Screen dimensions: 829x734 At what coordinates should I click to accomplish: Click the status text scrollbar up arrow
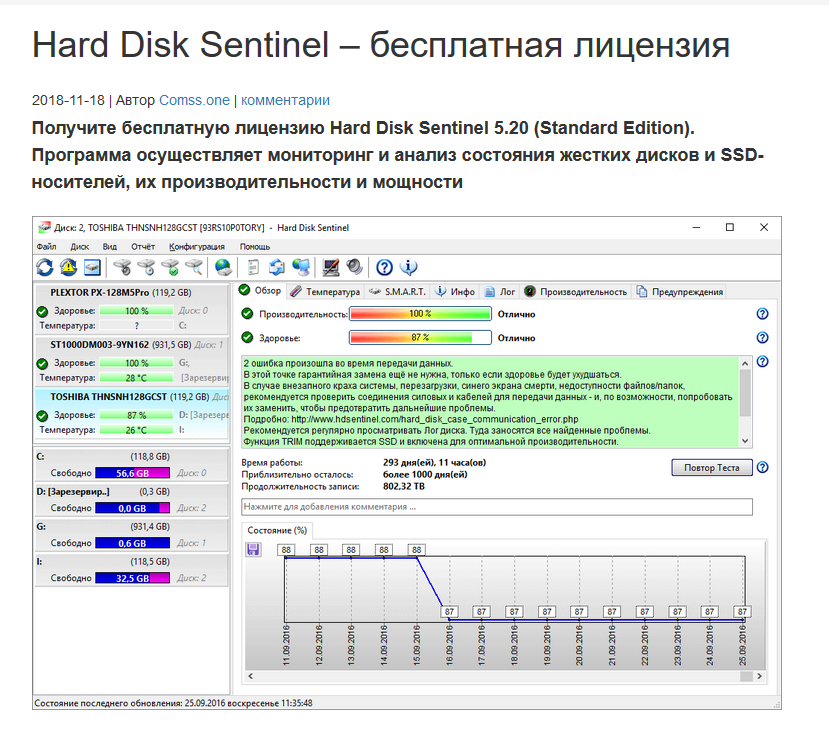(x=745, y=363)
